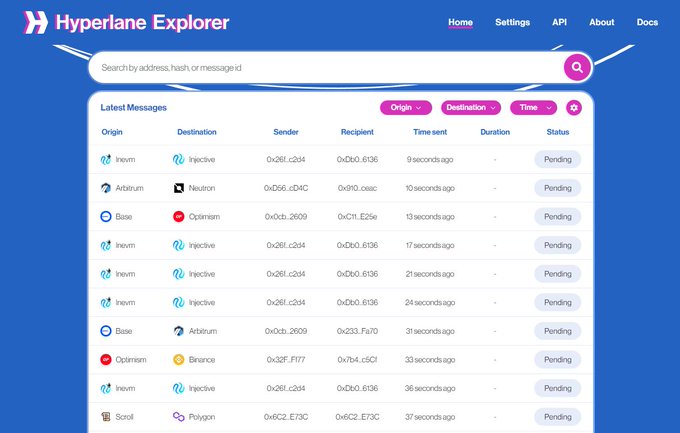The image size is (680, 433).
Task: Open the gear settings icon in Latest Messages
Action: point(574,108)
